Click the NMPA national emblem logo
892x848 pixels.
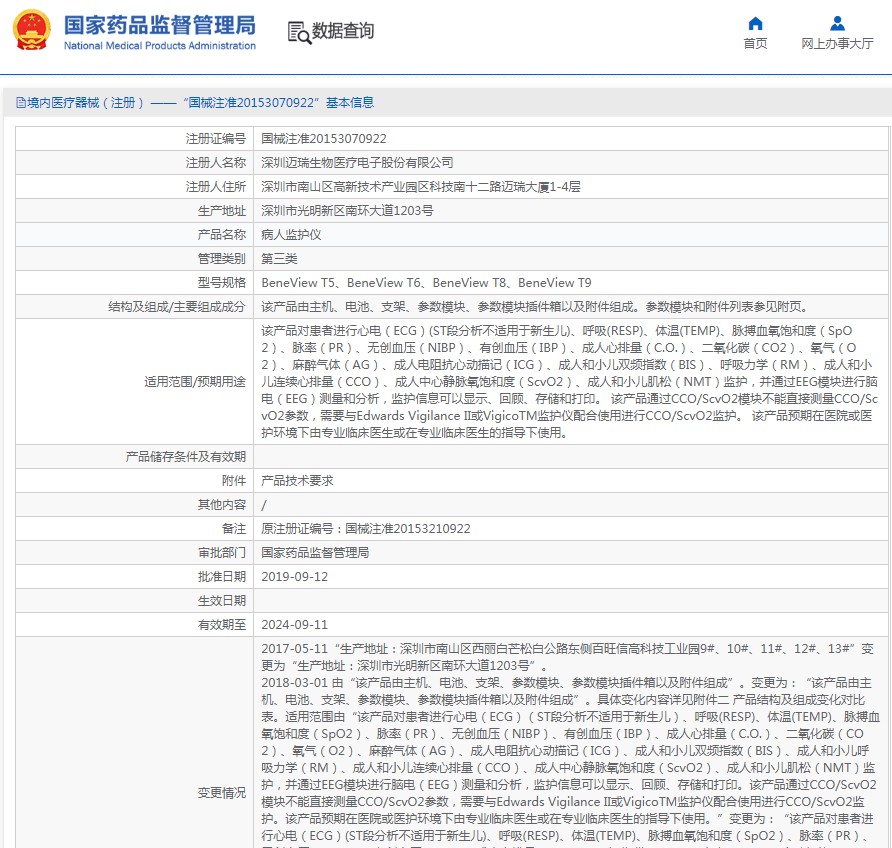[x=32, y=30]
